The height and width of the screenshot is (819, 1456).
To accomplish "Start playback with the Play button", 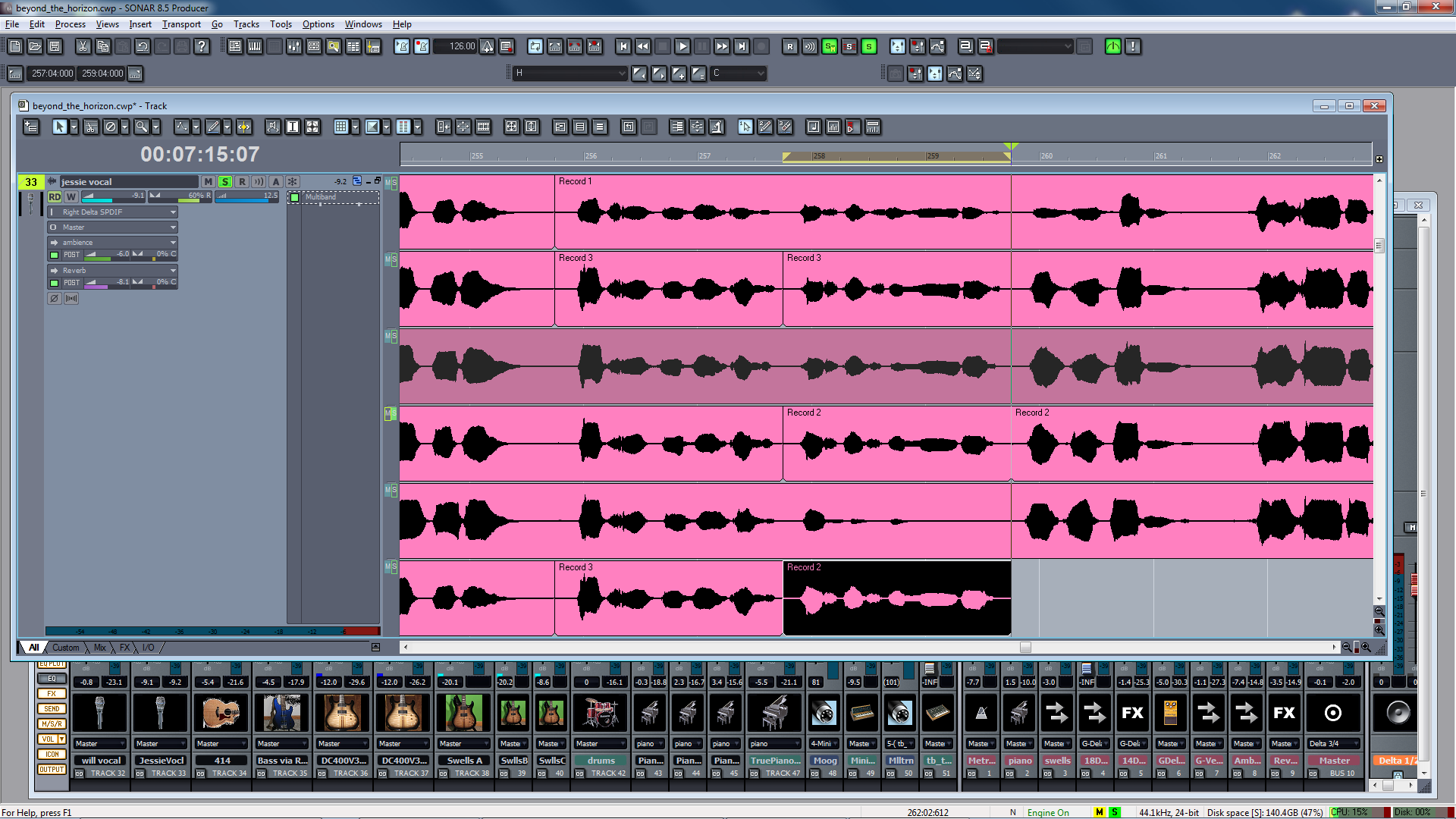I will [682, 46].
